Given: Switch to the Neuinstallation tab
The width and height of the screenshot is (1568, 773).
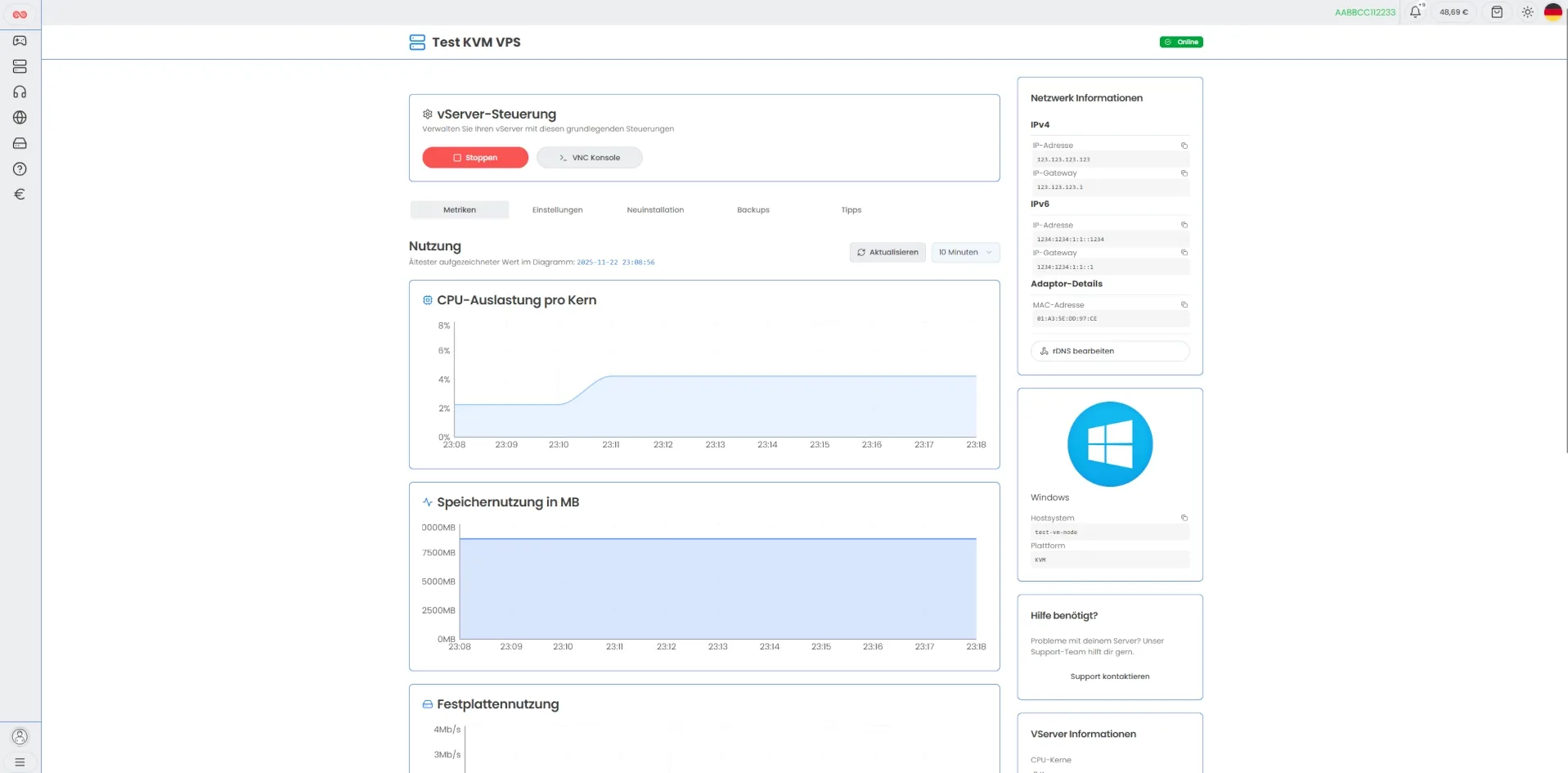Looking at the screenshot, I should (655, 210).
